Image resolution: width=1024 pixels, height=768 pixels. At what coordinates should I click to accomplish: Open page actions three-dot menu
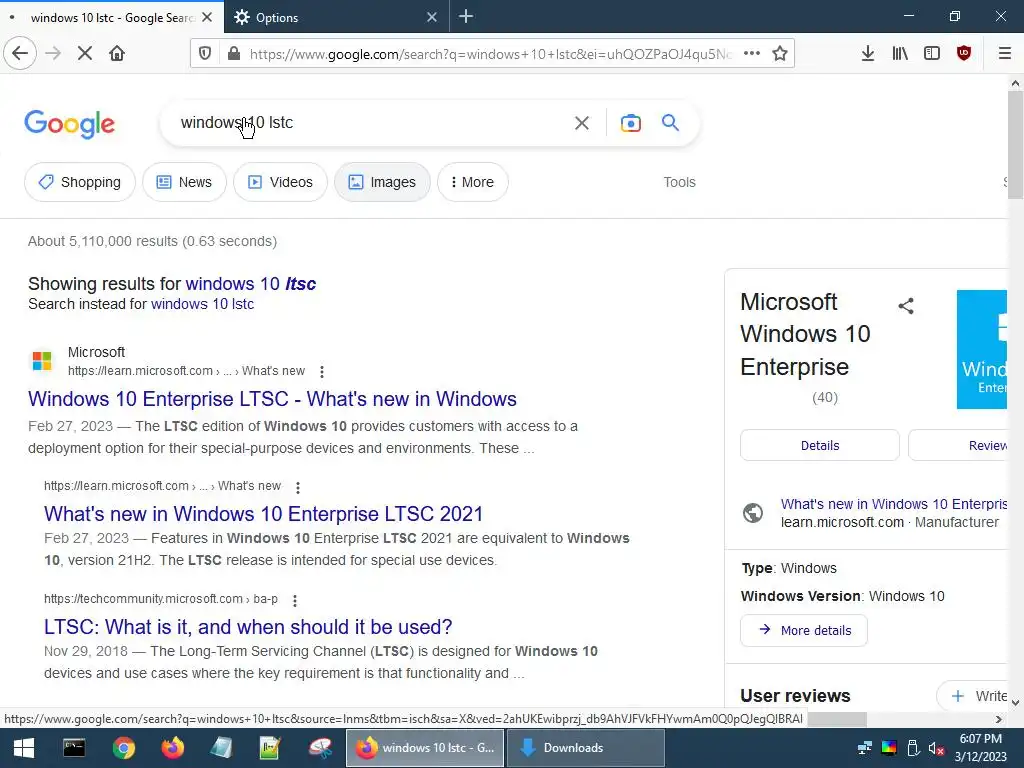(x=752, y=54)
